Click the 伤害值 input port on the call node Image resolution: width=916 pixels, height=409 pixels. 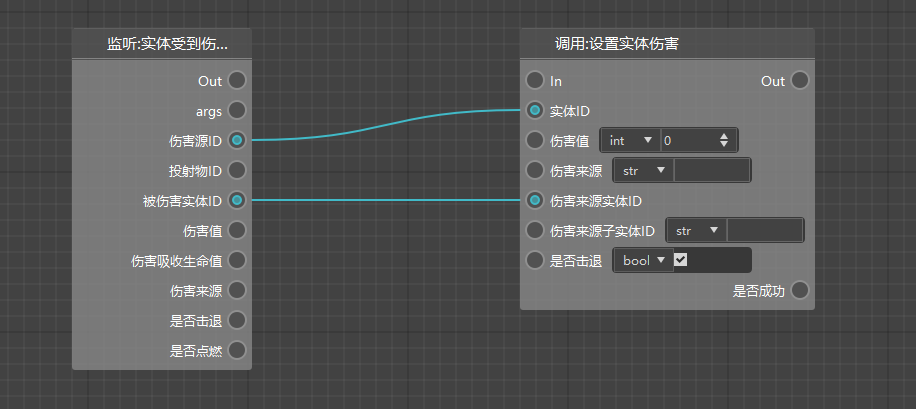535,140
